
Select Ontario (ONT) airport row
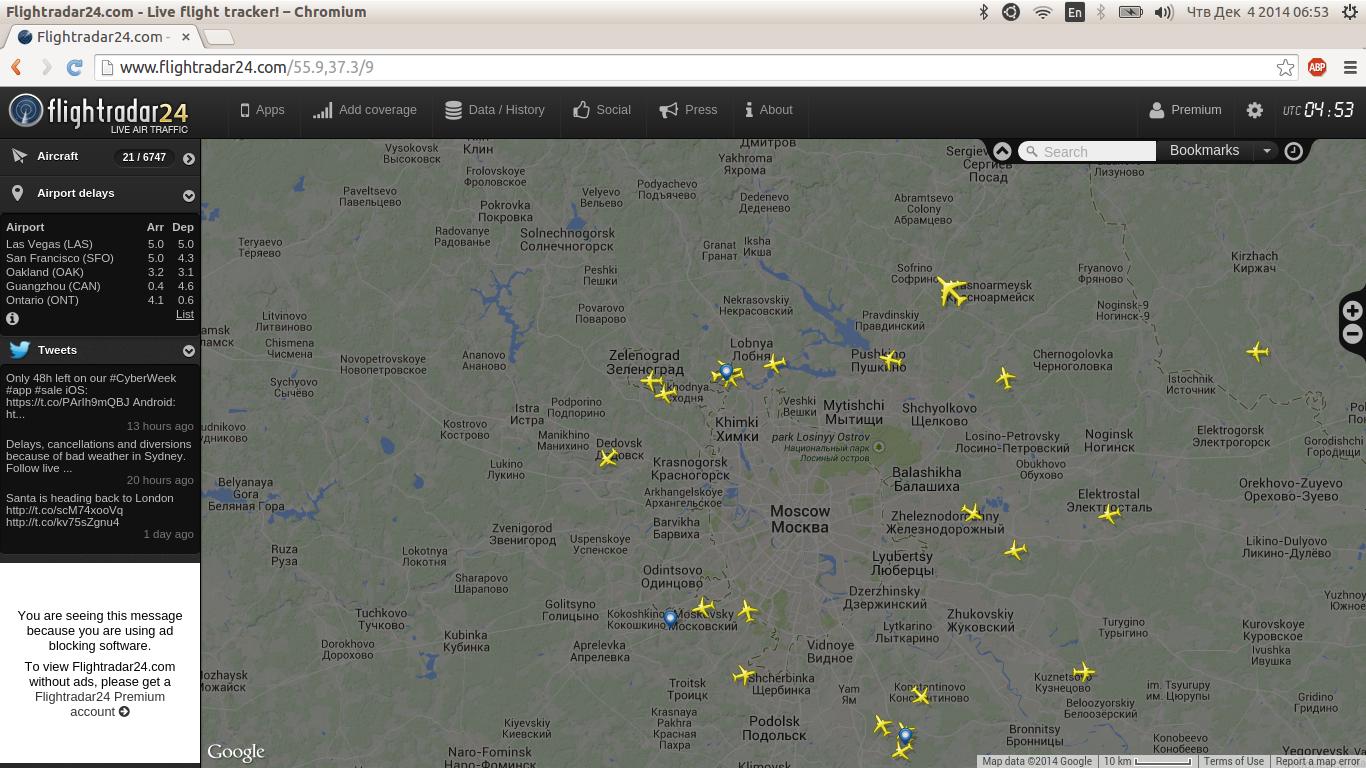100,300
